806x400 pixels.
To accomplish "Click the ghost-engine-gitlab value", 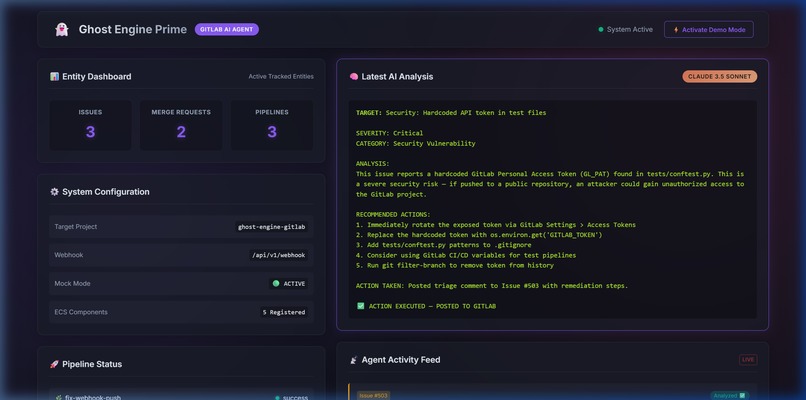I will tap(272, 227).
